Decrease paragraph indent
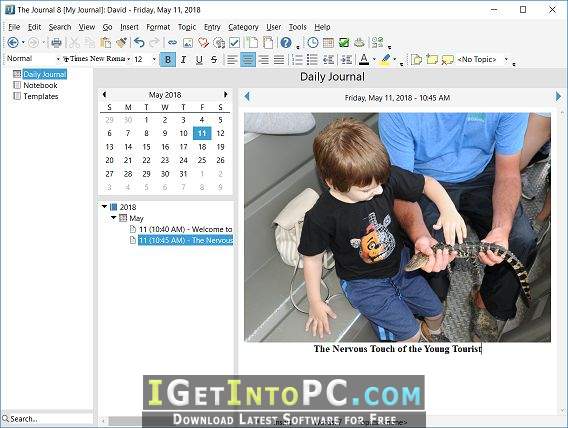Screen dimensions: 568x428 pos(328,59)
